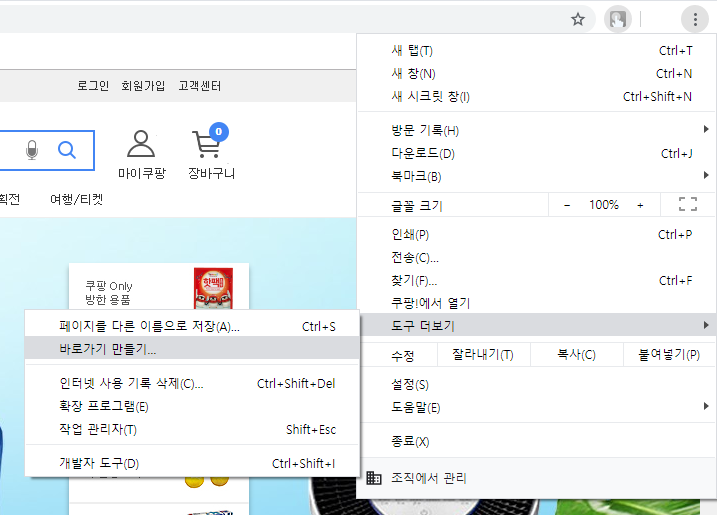Click the fullscreen icon in zoom row

pos(688,204)
